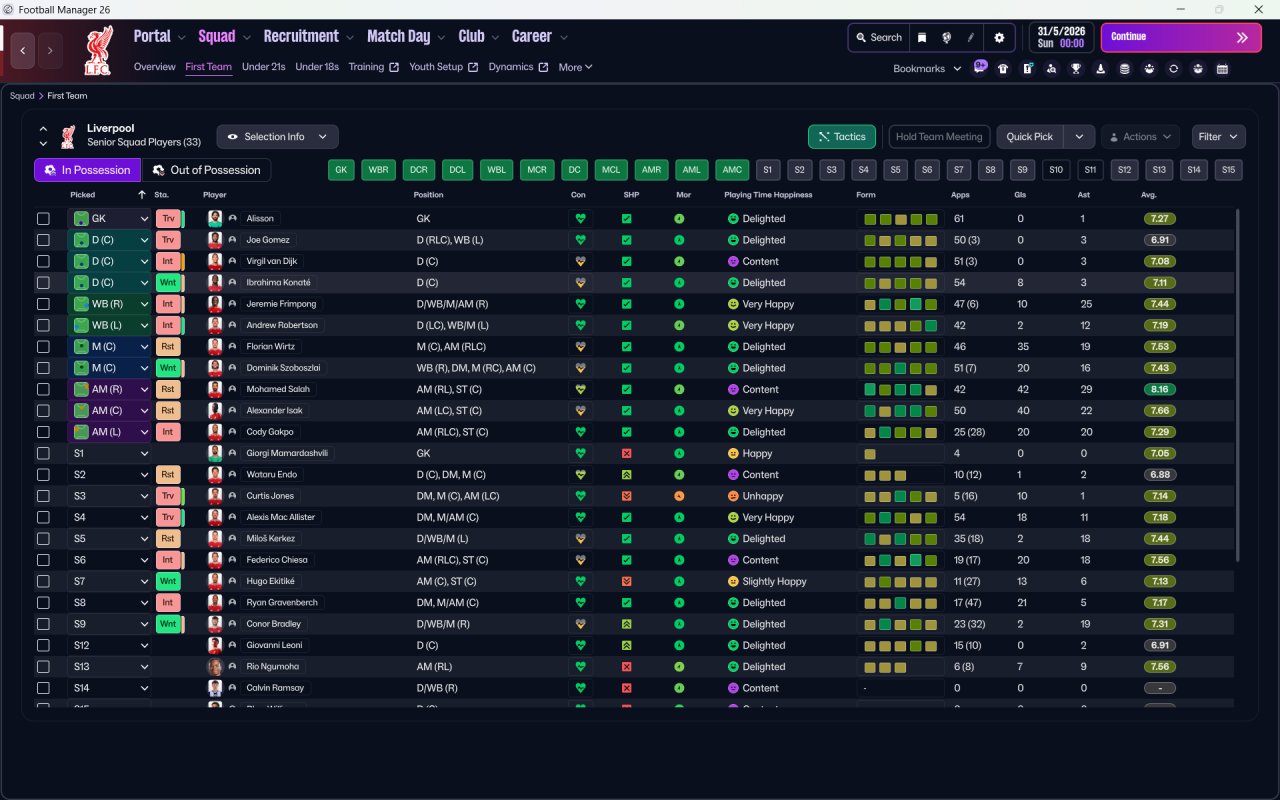Open the bookmark icon in top toolbar
Viewport: 1280px width, 800px height.
pyautogui.click(x=922, y=37)
